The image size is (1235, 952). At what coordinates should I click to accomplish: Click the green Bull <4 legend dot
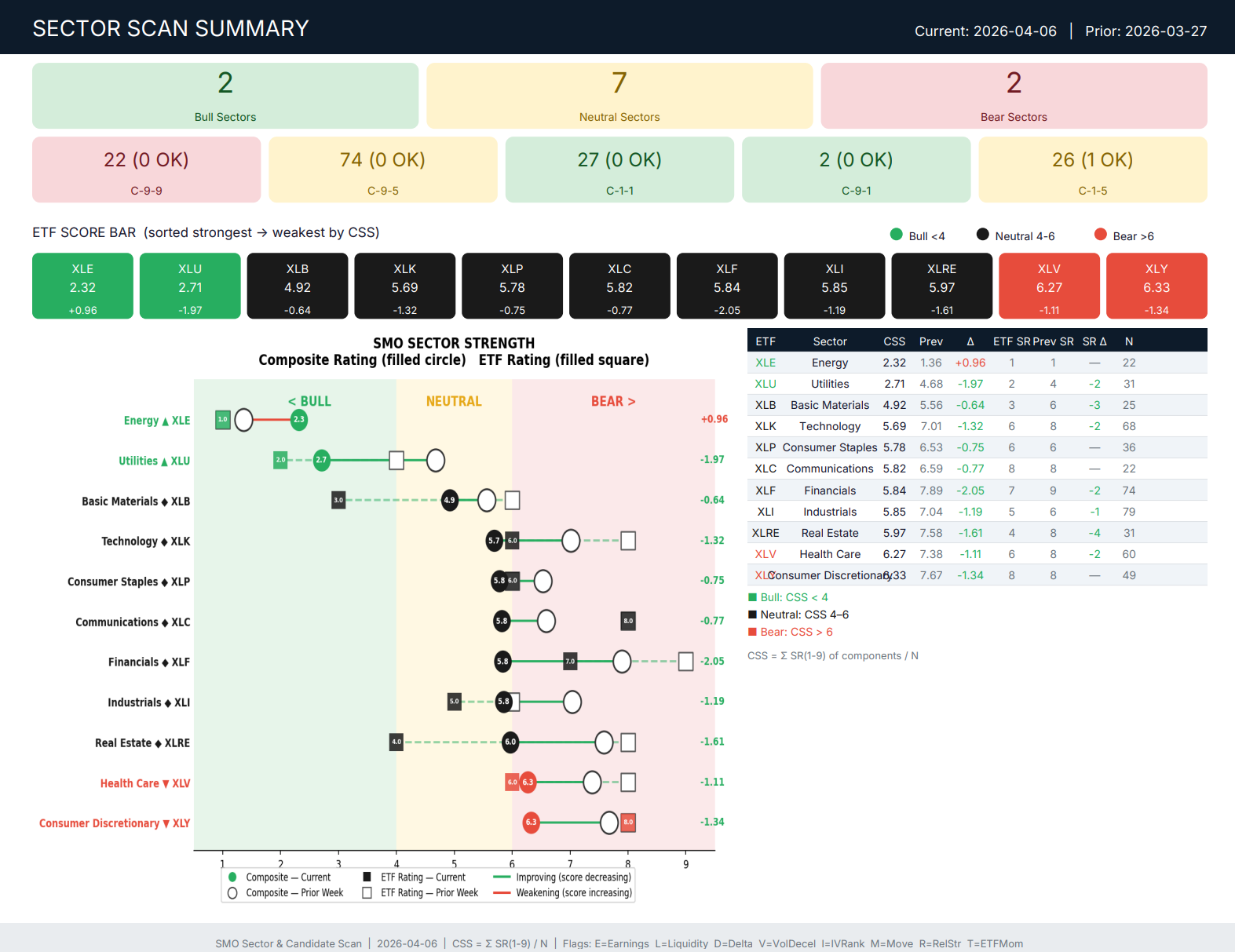[x=896, y=234]
